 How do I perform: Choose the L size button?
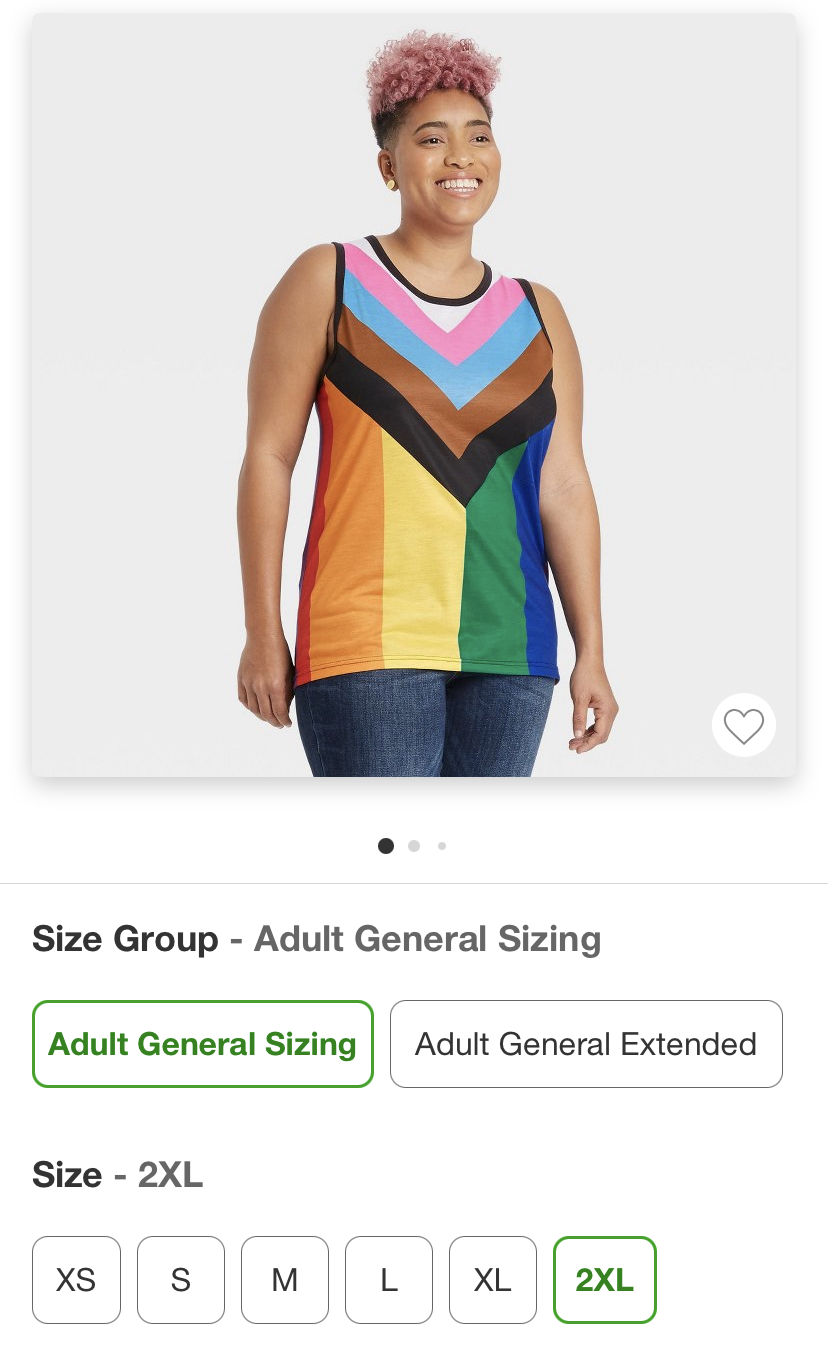click(389, 1280)
